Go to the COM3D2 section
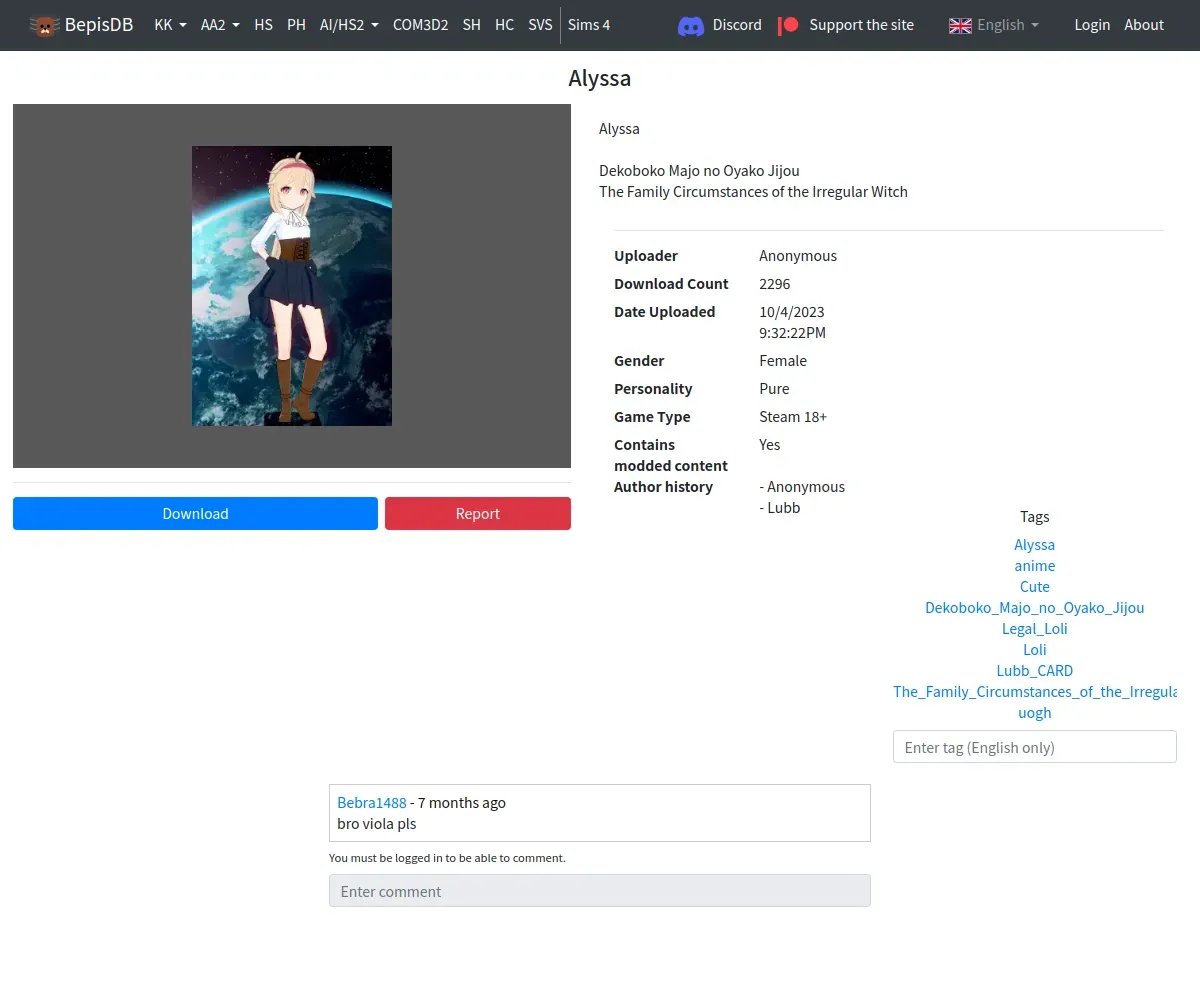1200x1000 pixels. (420, 25)
